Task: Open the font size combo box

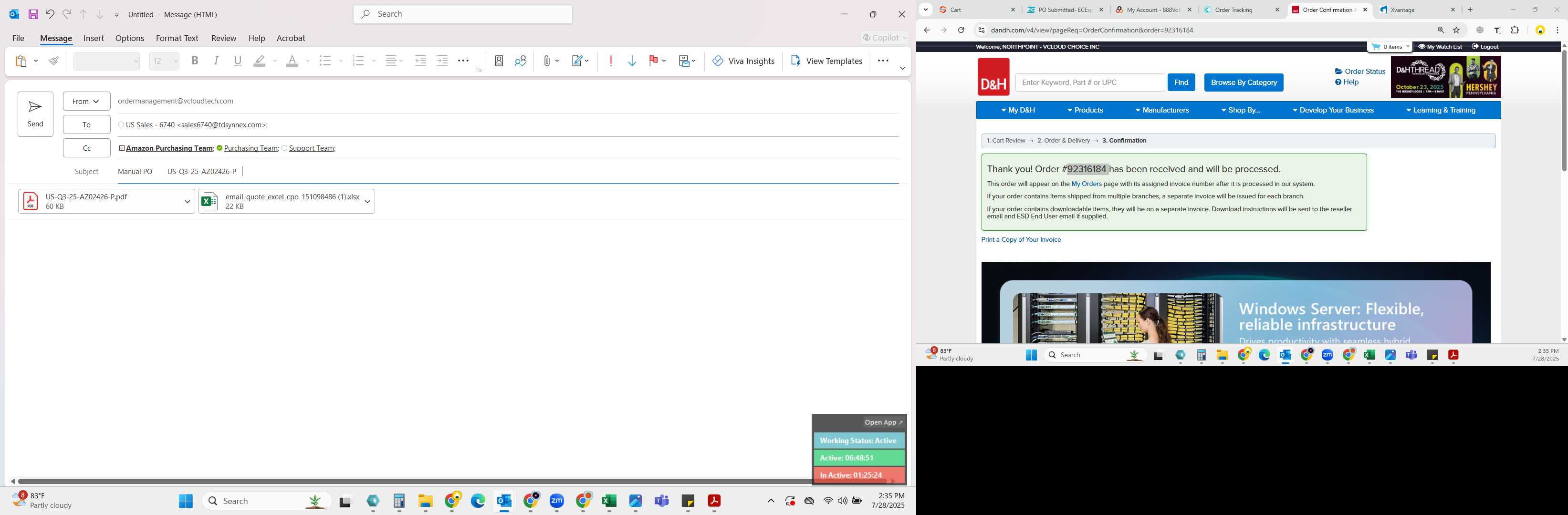Action: tap(164, 61)
